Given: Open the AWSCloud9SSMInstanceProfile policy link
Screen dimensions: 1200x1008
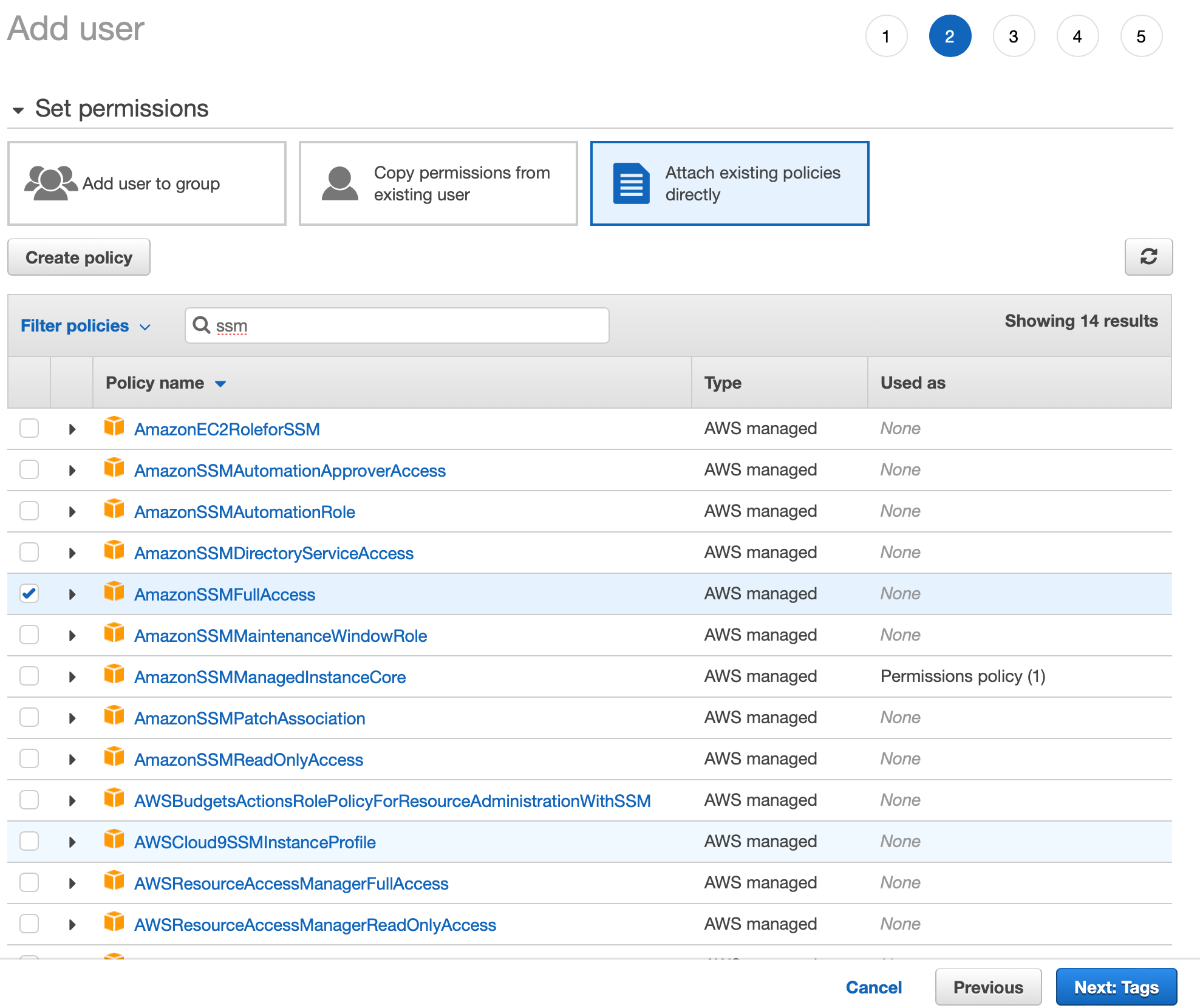Looking at the screenshot, I should coord(255,842).
